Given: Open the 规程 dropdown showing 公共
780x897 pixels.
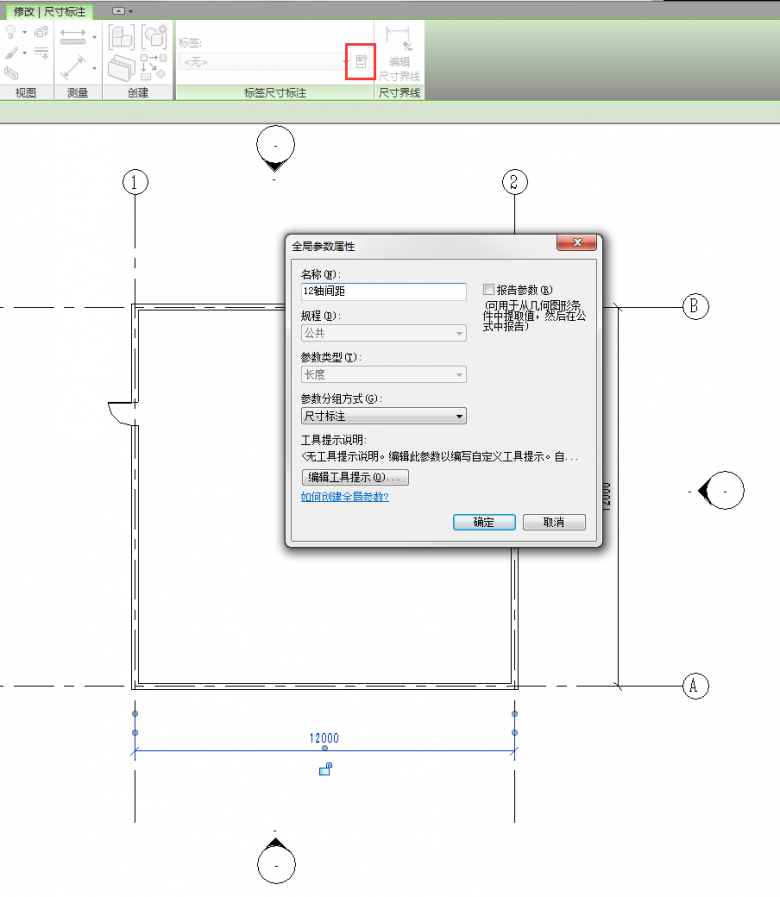Looking at the screenshot, I should point(384,333).
